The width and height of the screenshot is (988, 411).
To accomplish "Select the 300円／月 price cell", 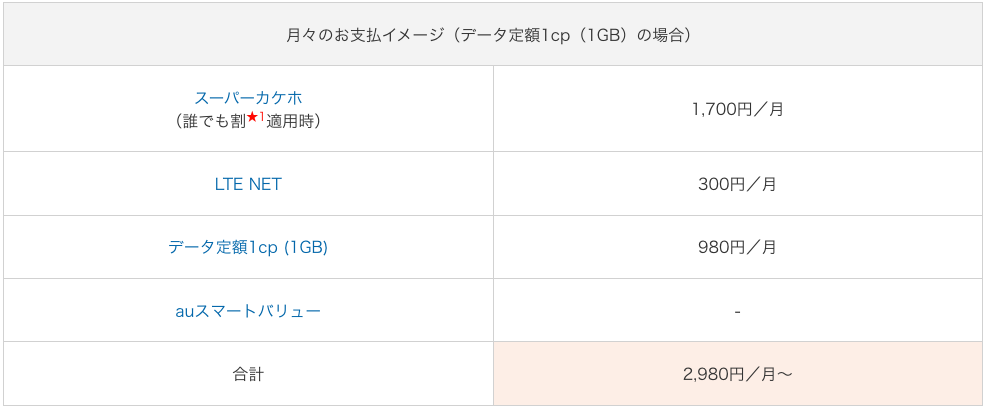I will [x=737, y=184].
